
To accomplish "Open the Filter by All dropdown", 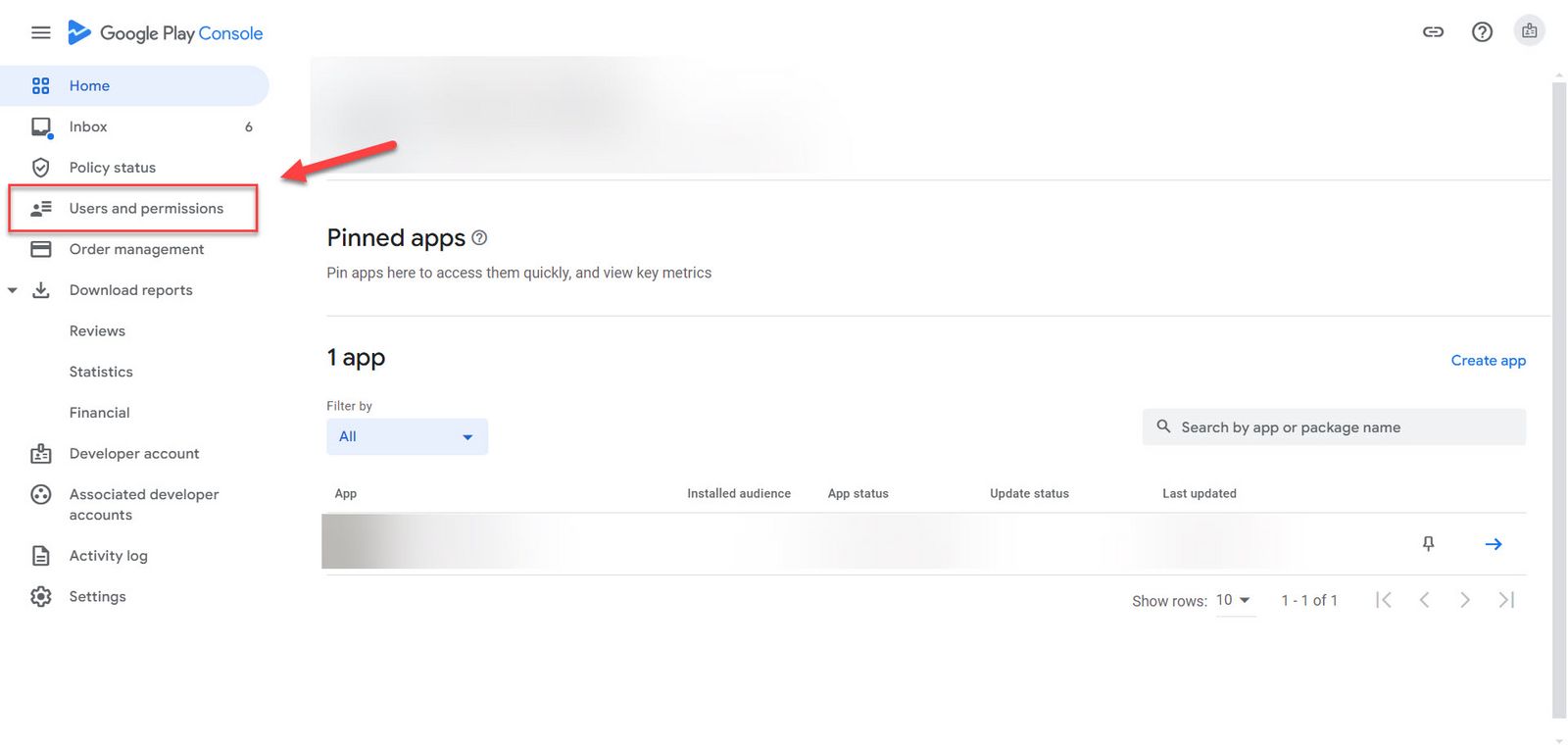I will (407, 437).
